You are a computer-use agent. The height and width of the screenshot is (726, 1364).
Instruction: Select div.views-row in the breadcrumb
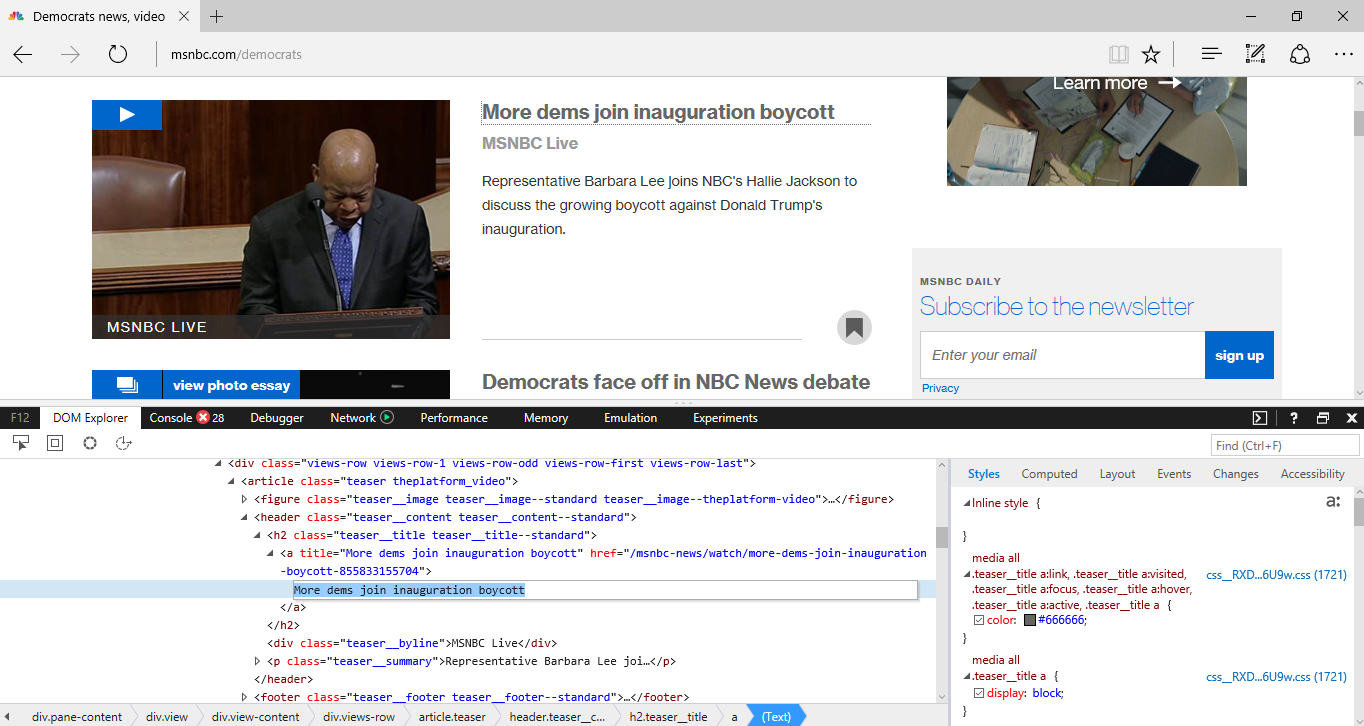(x=359, y=716)
